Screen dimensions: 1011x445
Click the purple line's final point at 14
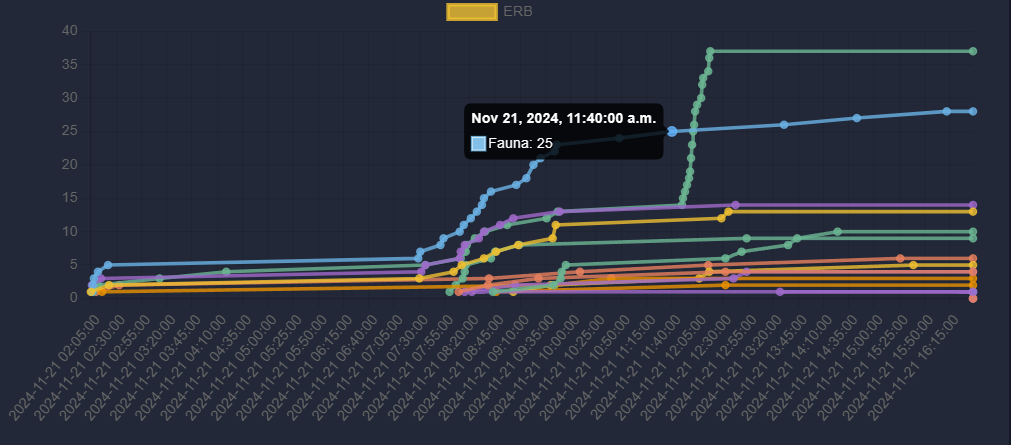973,205
